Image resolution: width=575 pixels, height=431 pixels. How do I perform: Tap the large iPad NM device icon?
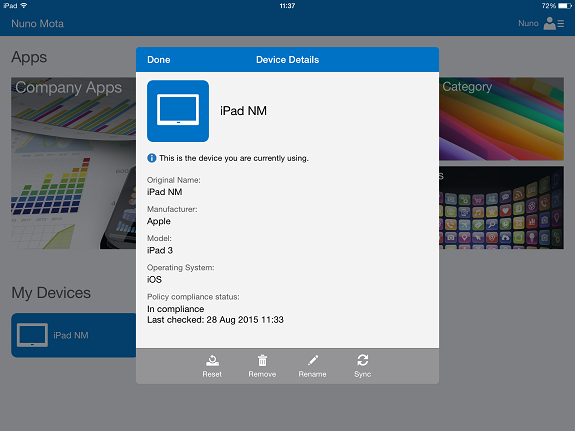pyautogui.click(x=178, y=111)
